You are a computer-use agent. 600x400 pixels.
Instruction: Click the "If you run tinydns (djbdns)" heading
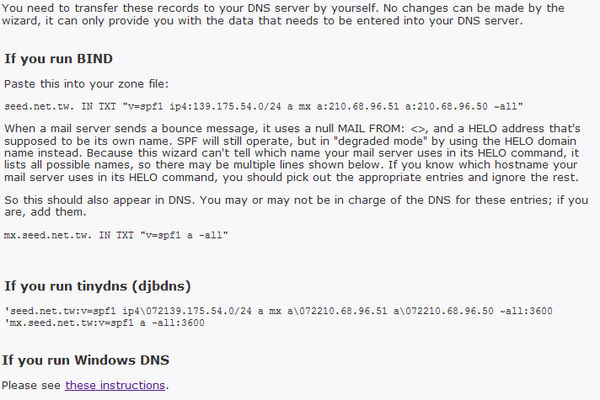(x=98, y=286)
